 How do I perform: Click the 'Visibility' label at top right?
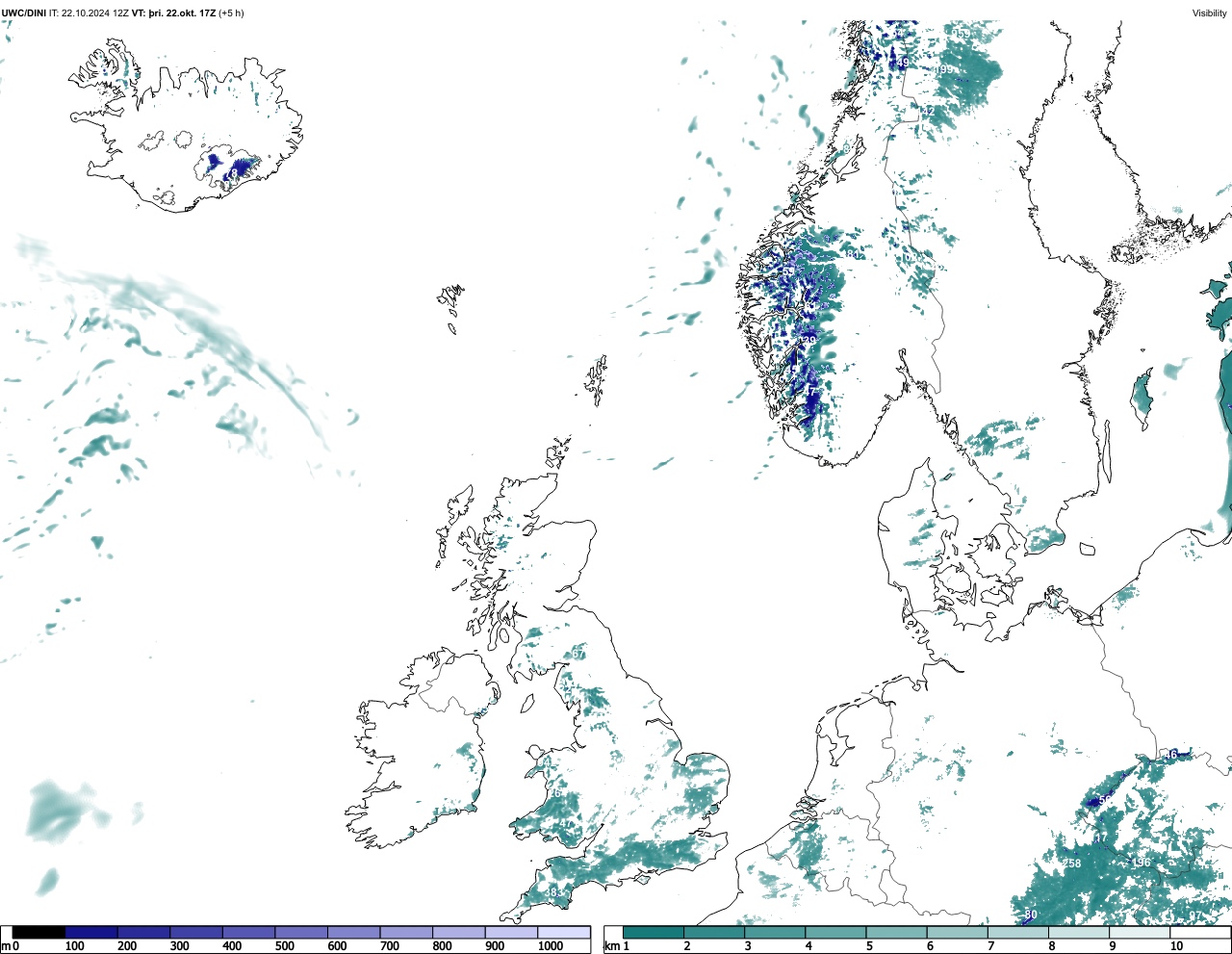coord(1210,13)
